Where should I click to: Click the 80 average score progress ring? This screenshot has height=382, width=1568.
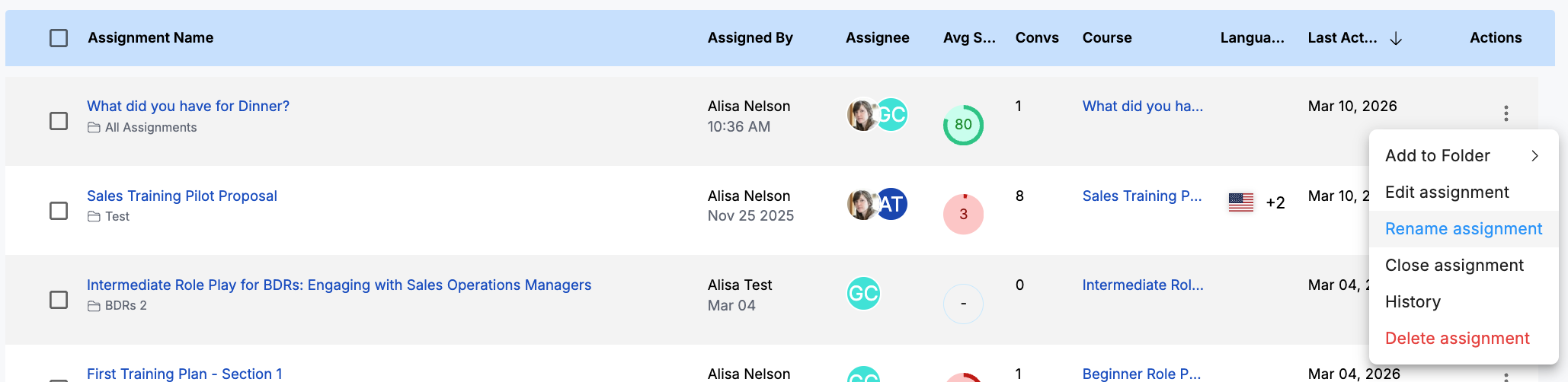pos(963,125)
